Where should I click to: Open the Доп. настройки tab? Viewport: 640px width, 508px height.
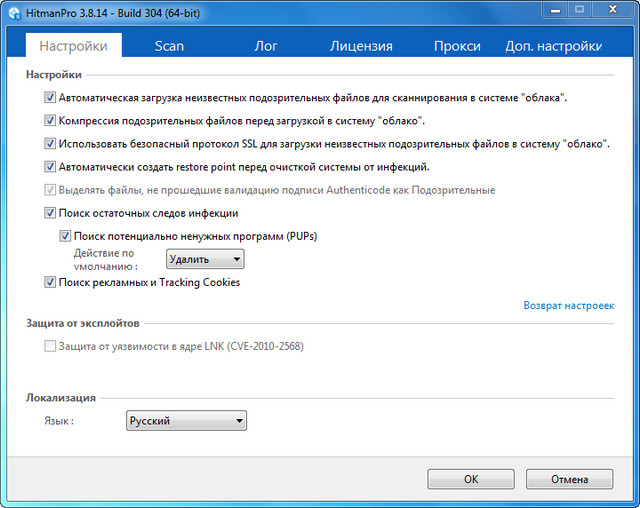point(553,46)
